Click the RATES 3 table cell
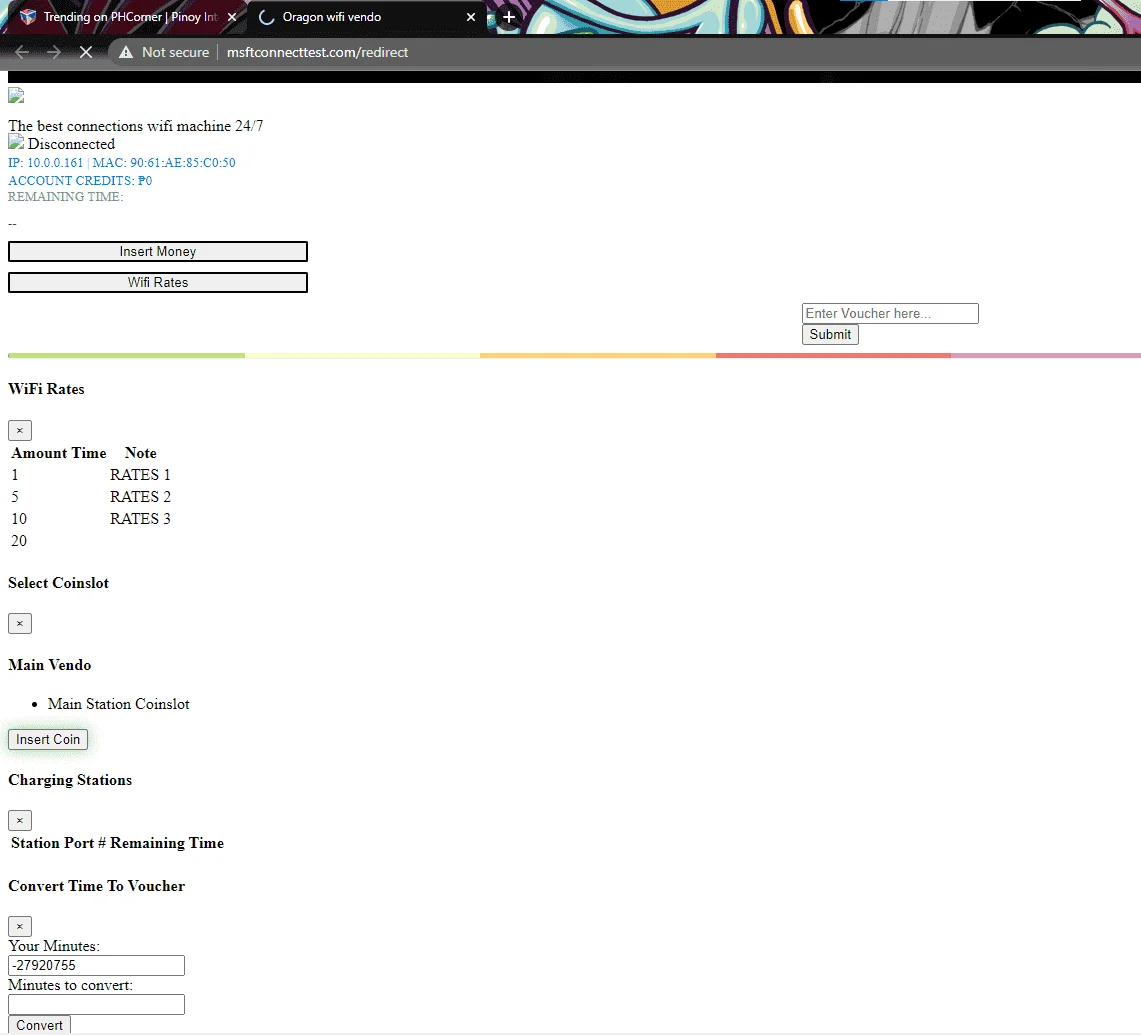This screenshot has width=1141, height=1035. click(x=140, y=518)
